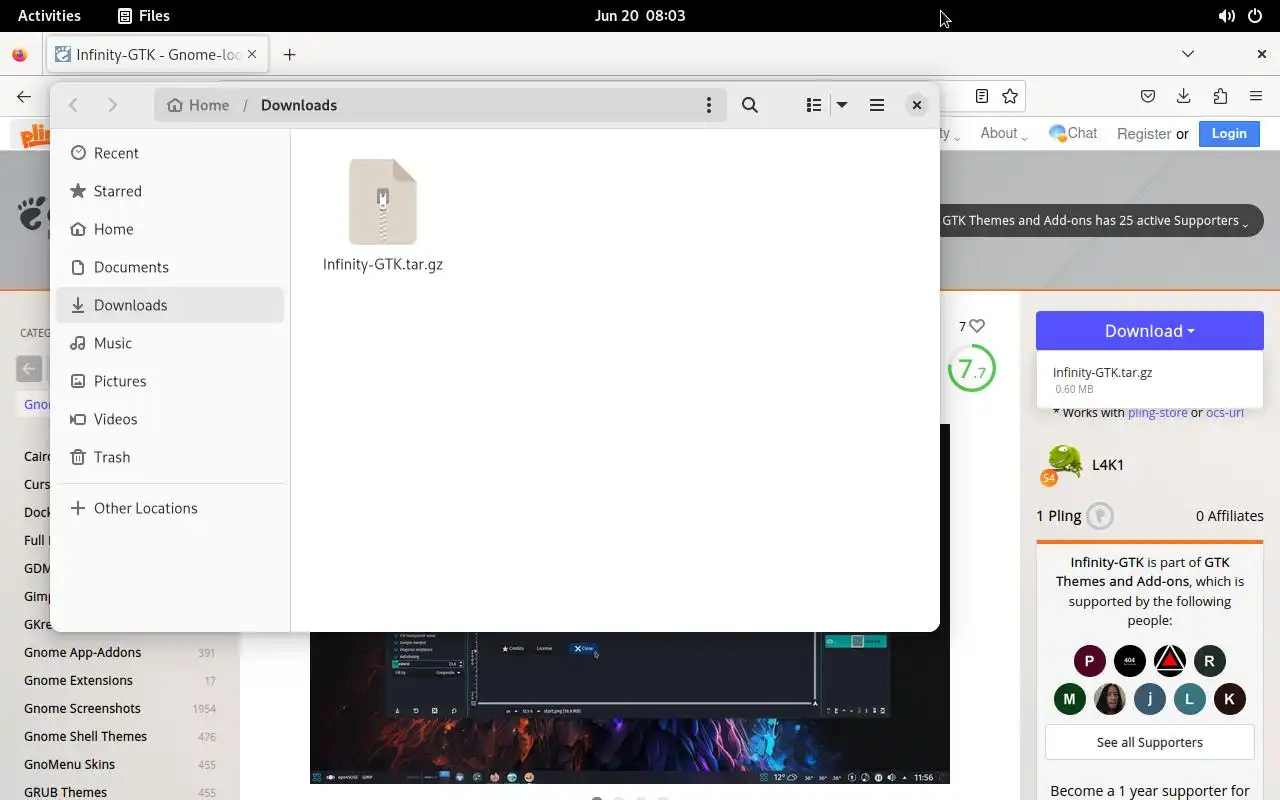Viewport: 1280px width, 800px height.
Task: Open Pictures in the Files sidebar
Action: [x=170, y=381]
